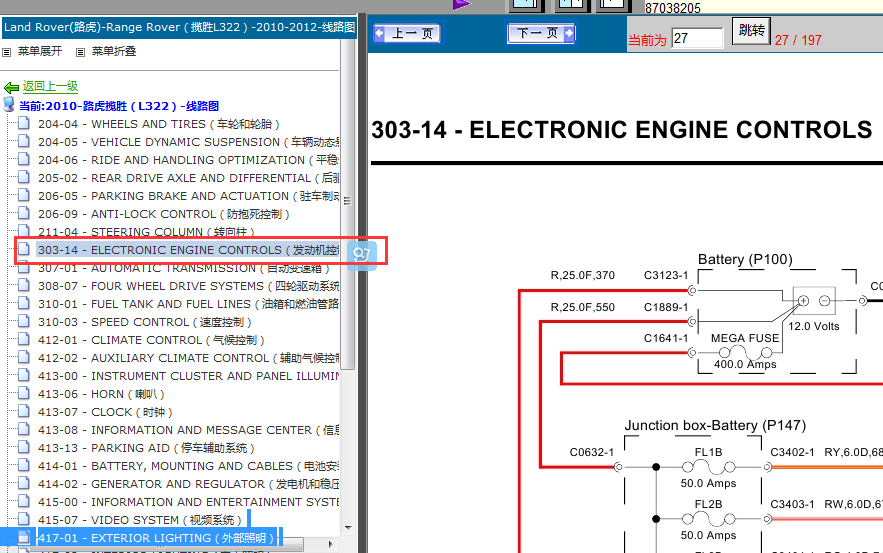The image size is (883, 553).
Task: Collapse all menus with 菜单折叠
Action: pyautogui.click(x=114, y=51)
